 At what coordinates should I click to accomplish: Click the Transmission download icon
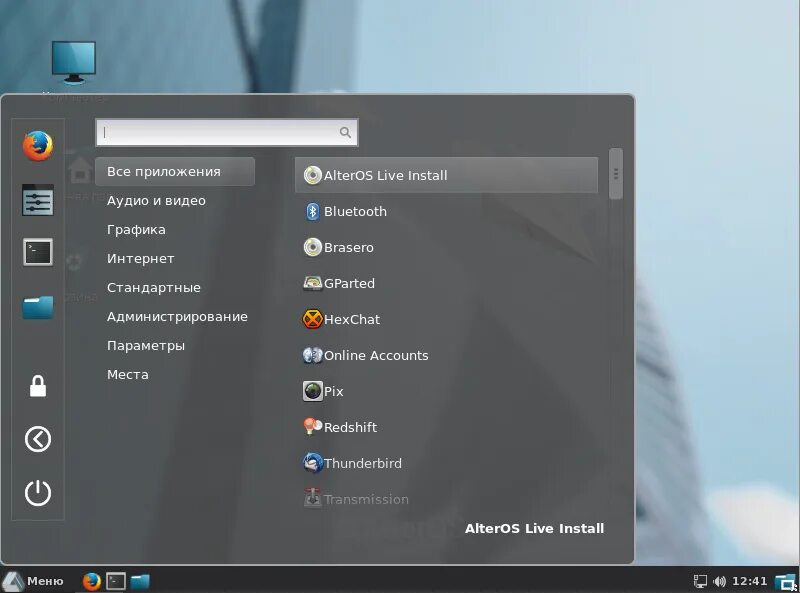coord(312,498)
